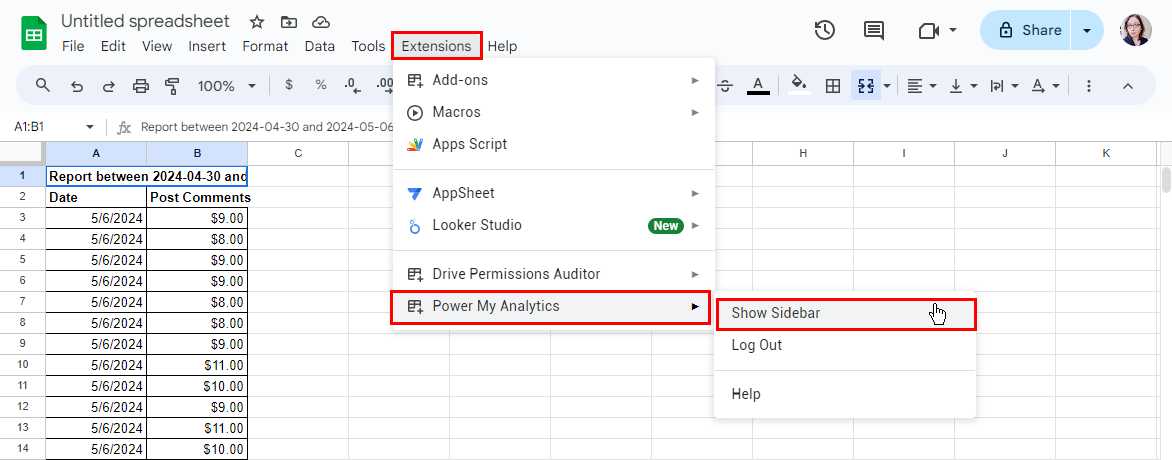Click the print icon in toolbar
1172x460 pixels.
point(140,86)
